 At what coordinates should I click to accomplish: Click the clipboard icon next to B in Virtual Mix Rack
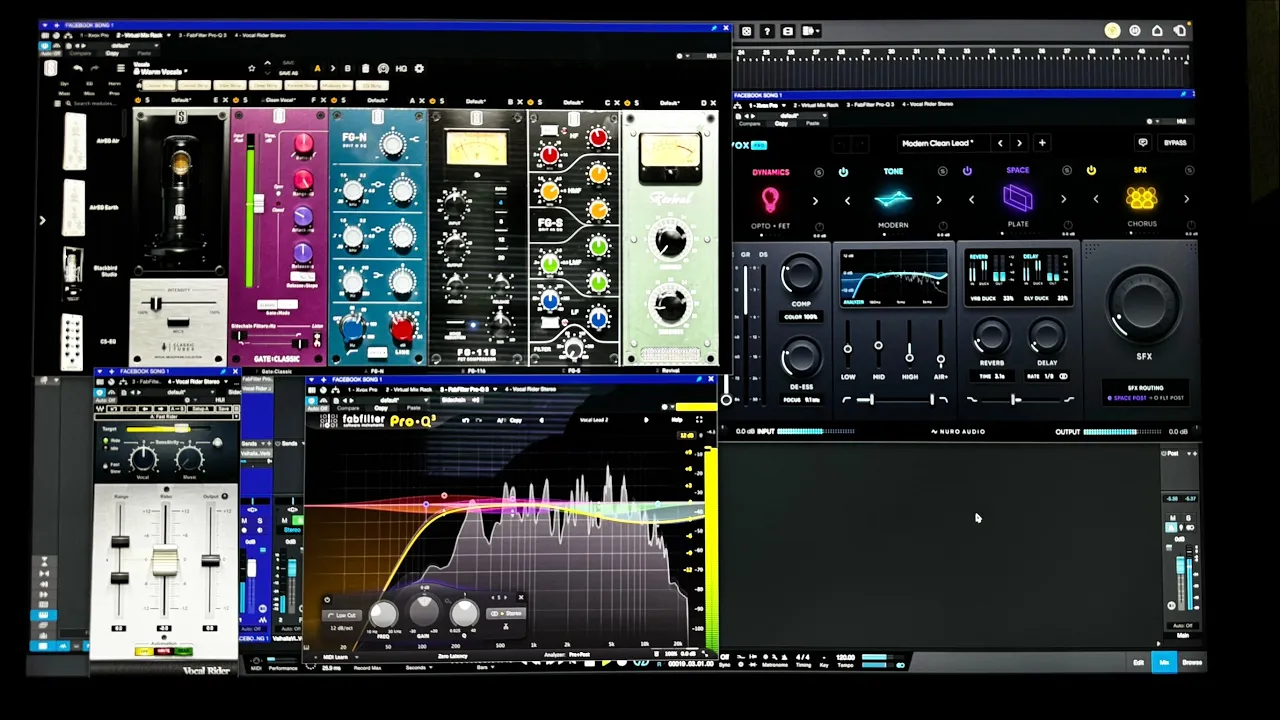coord(365,69)
